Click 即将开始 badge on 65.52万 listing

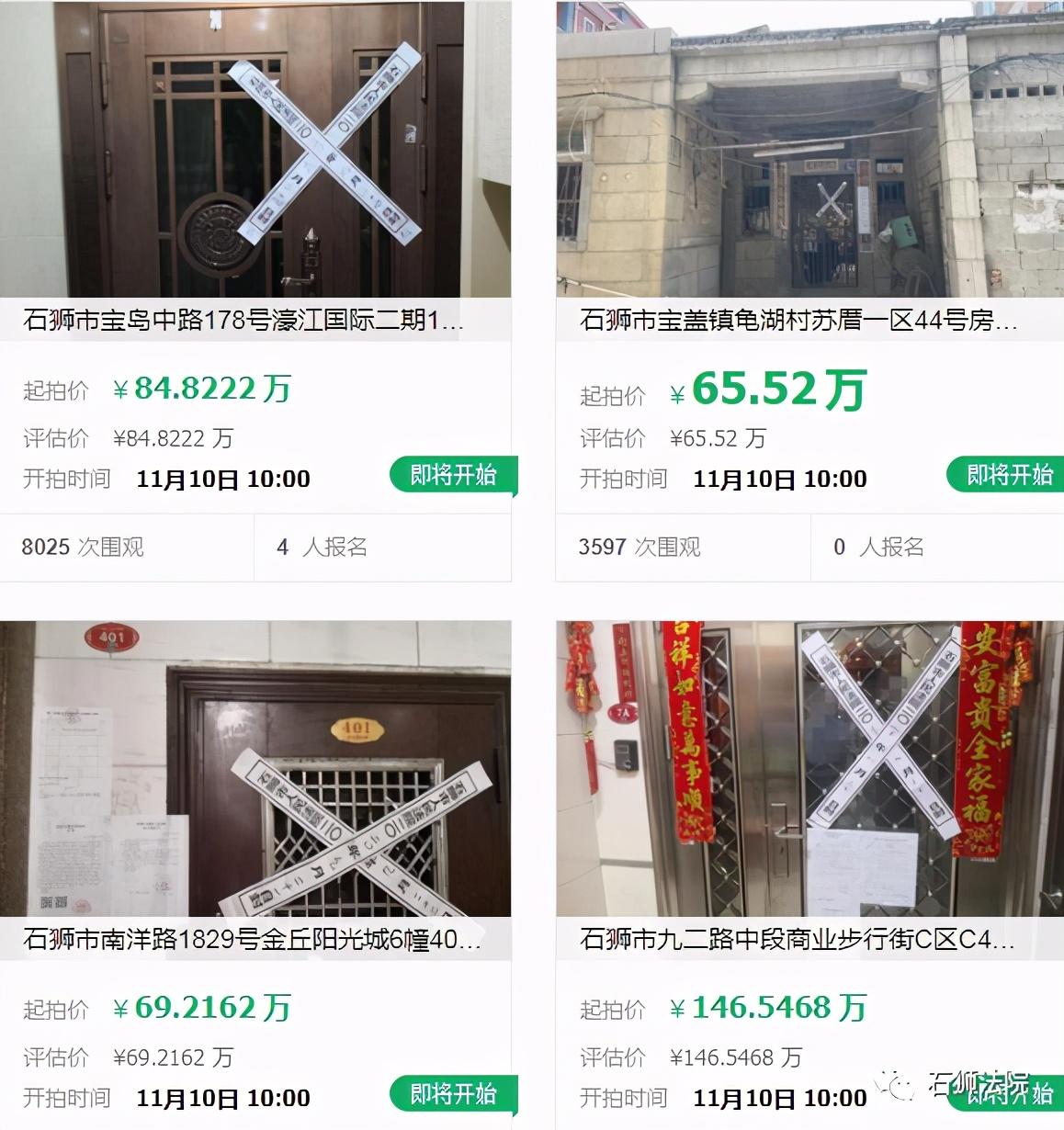pyautogui.click(x=1007, y=475)
